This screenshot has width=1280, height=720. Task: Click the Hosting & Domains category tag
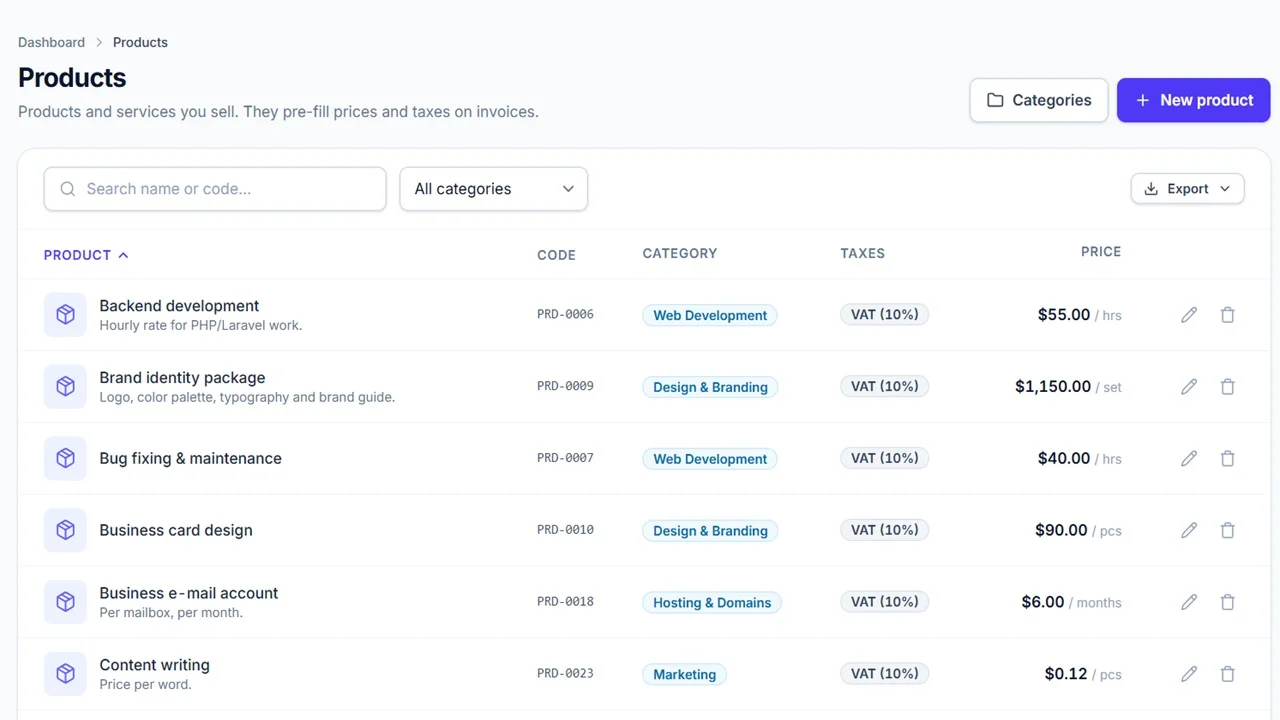712,602
